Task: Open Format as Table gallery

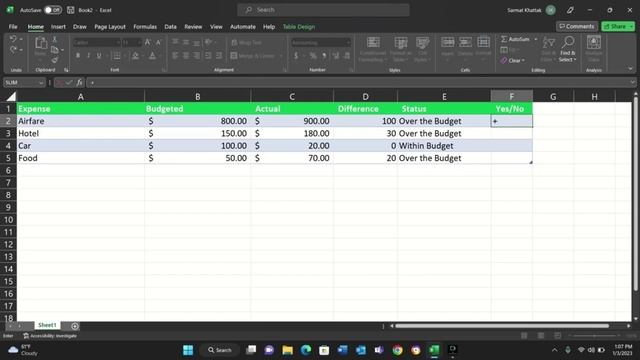Action: pyautogui.click(x=400, y=49)
